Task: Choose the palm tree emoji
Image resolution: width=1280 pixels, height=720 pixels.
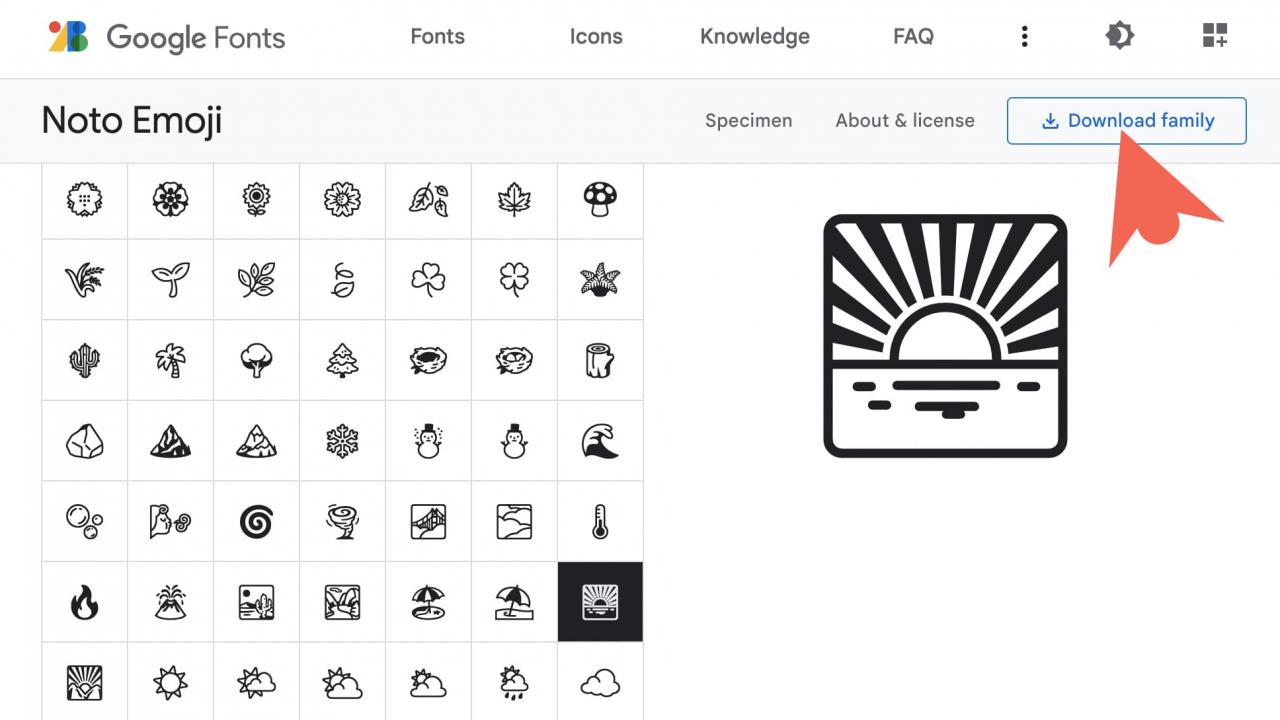Action: tap(170, 361)
